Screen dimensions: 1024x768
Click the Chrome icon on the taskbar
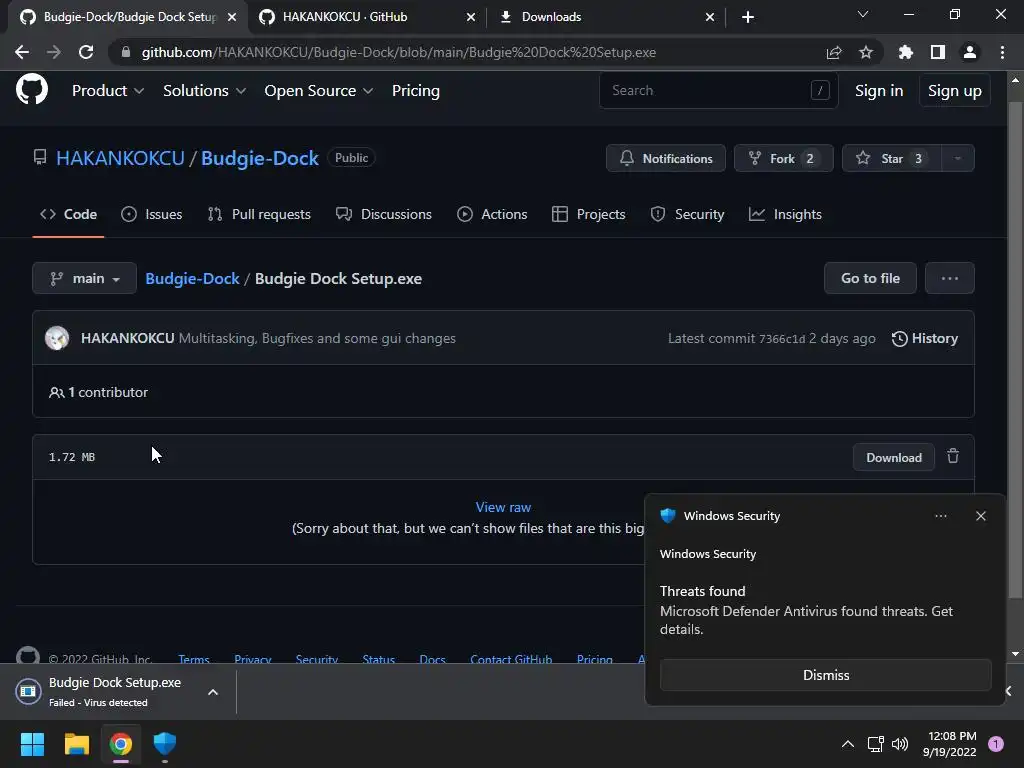pos(121,744)
